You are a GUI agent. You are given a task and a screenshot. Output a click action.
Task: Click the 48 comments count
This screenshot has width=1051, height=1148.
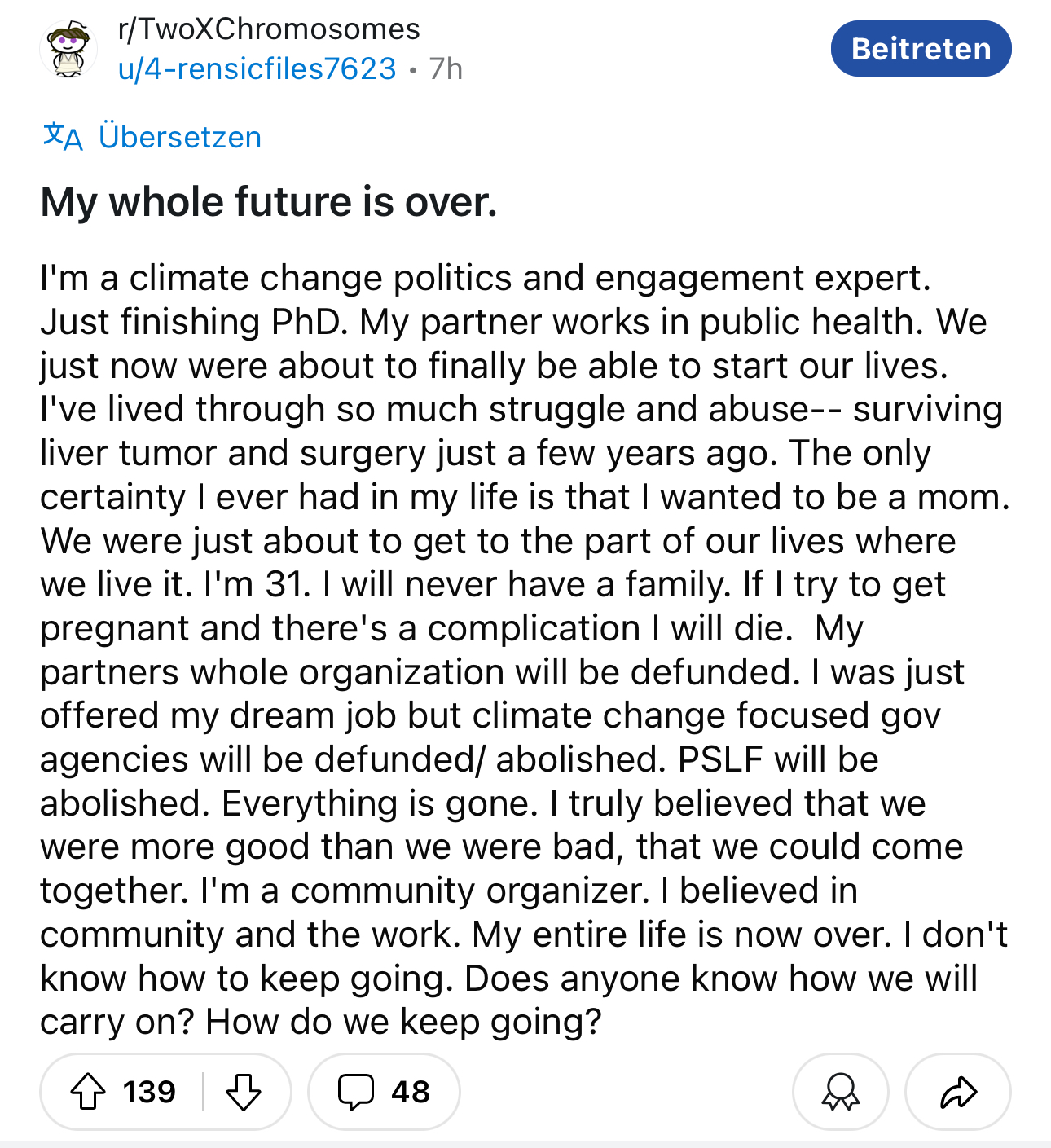pyautogui.click(x=410, y=1092)
